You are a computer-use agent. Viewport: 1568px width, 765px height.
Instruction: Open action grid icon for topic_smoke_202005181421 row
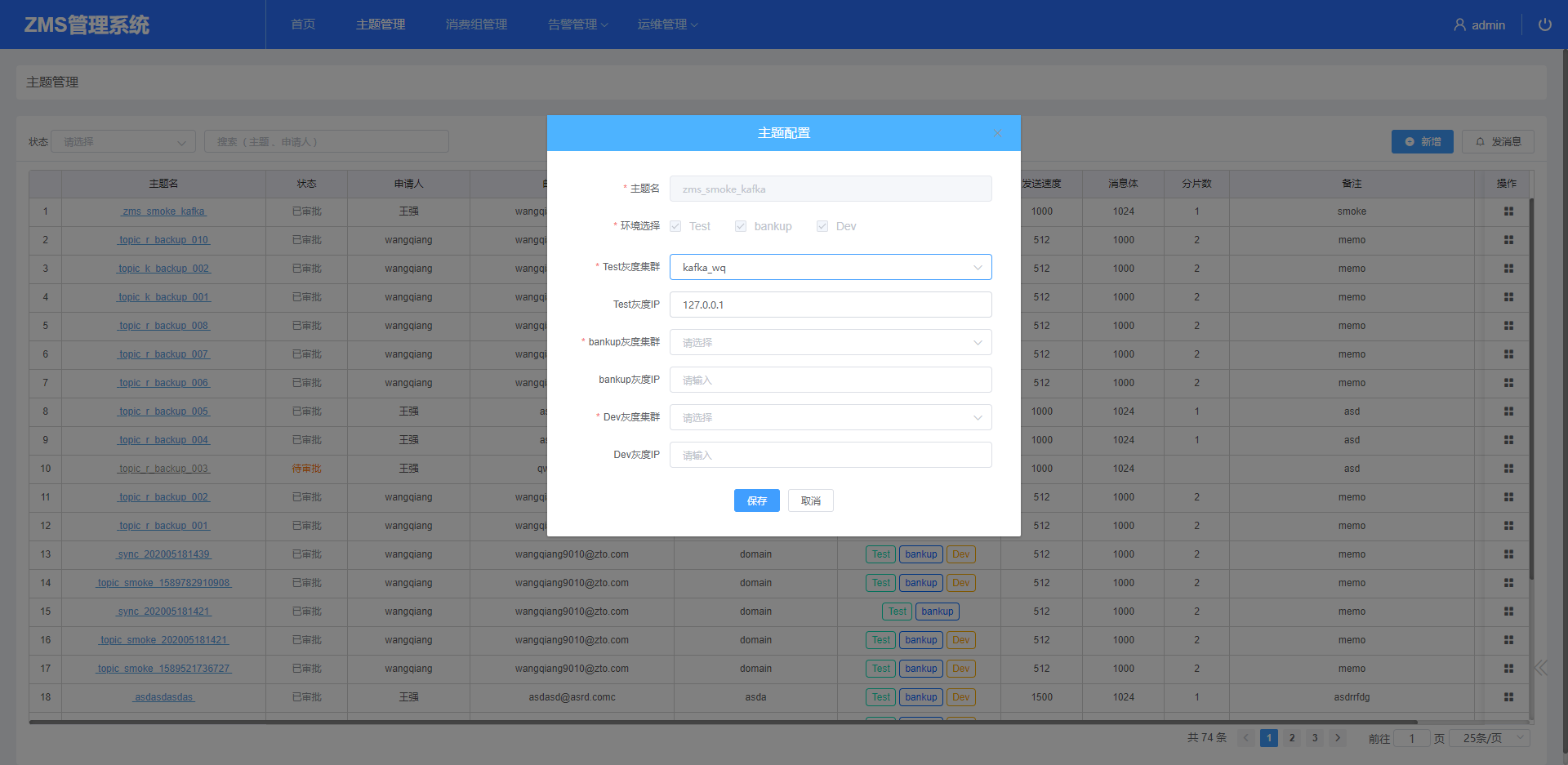click(1508, 640)
